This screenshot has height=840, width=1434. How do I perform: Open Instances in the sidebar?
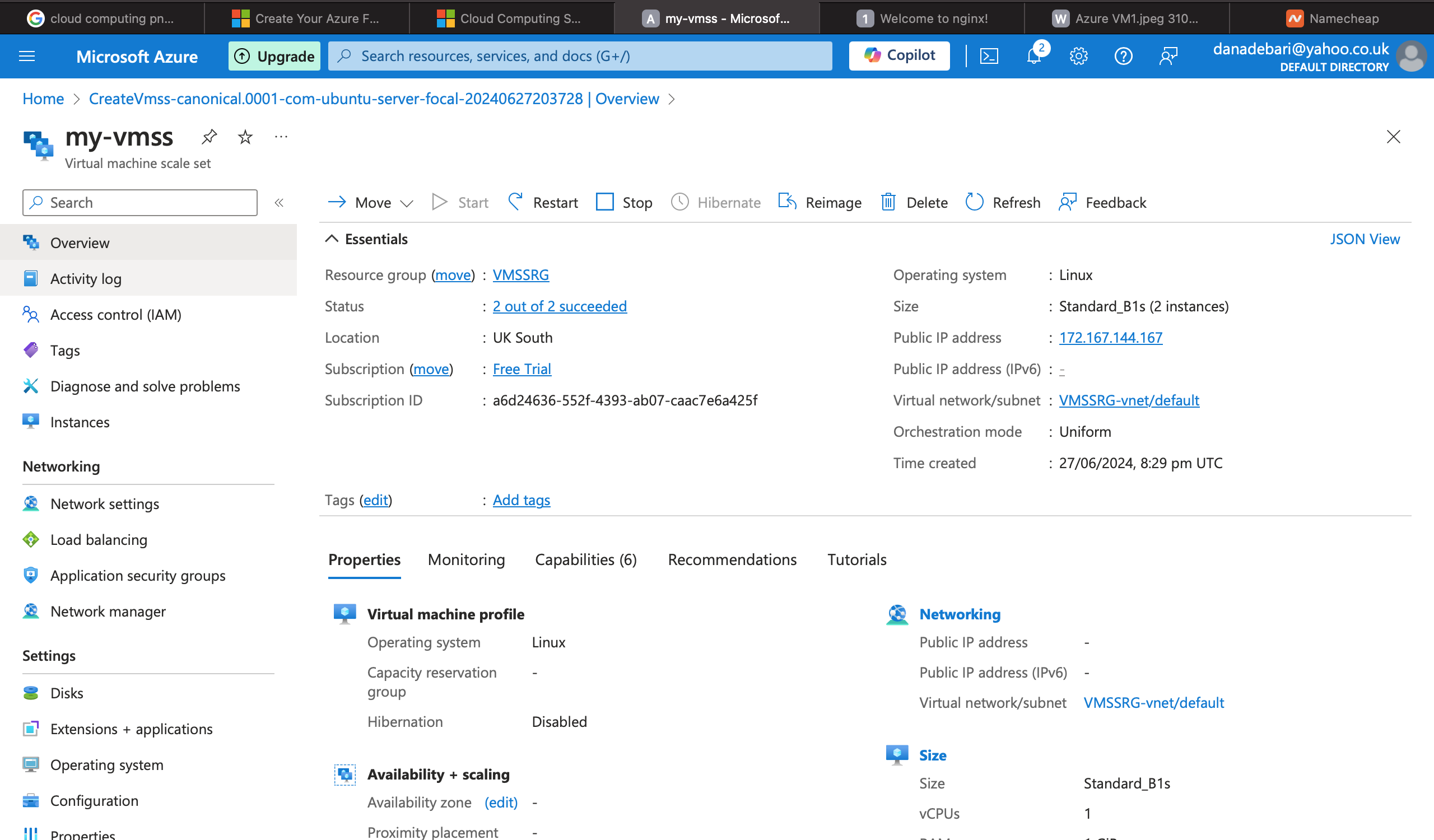click(x=80, y=422)
